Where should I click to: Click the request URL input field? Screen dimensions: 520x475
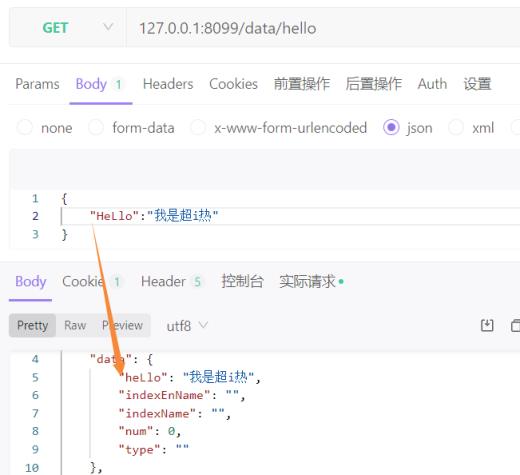point(323,28)
